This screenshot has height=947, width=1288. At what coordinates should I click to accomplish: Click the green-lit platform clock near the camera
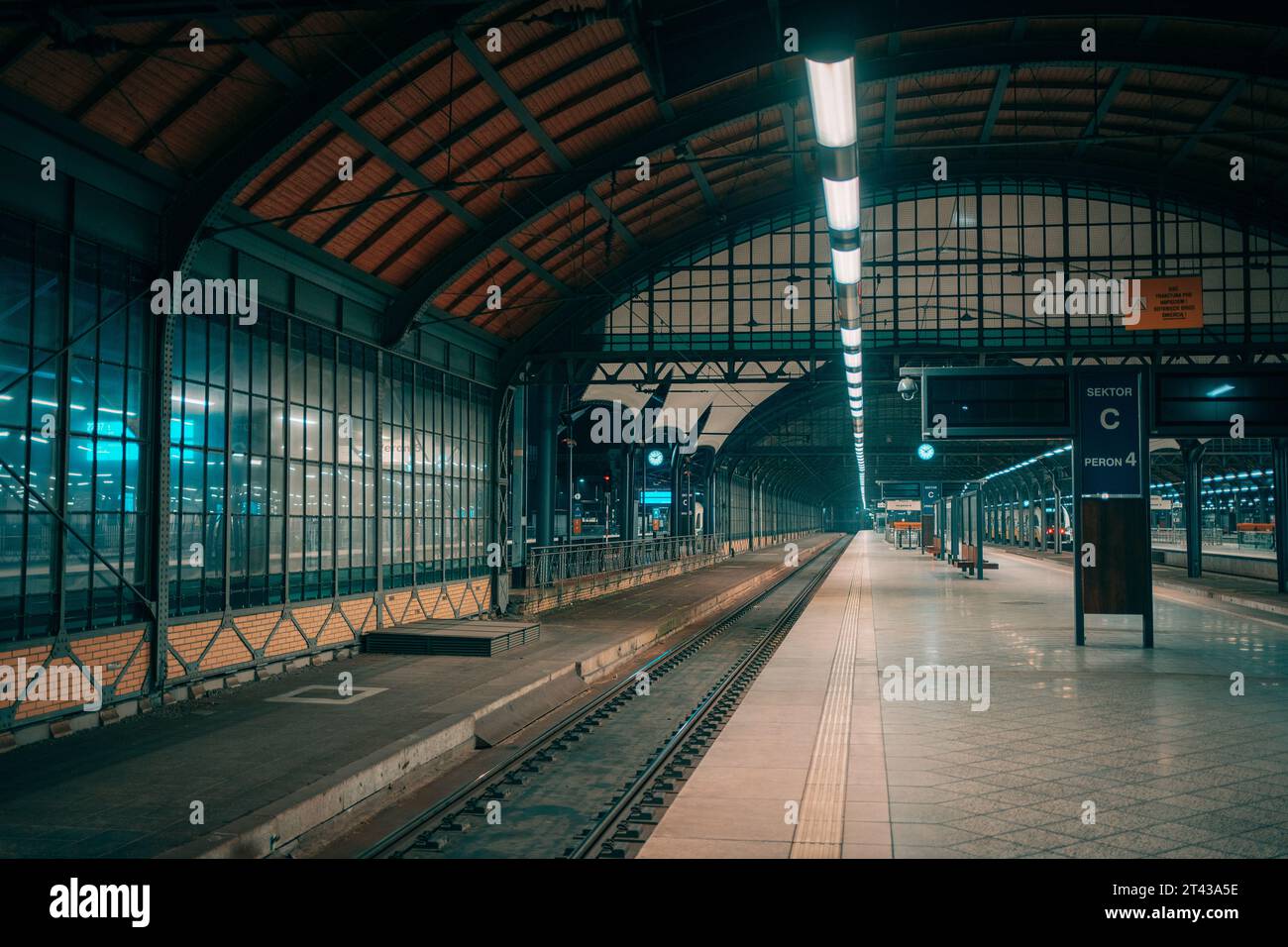pos(925,452)
